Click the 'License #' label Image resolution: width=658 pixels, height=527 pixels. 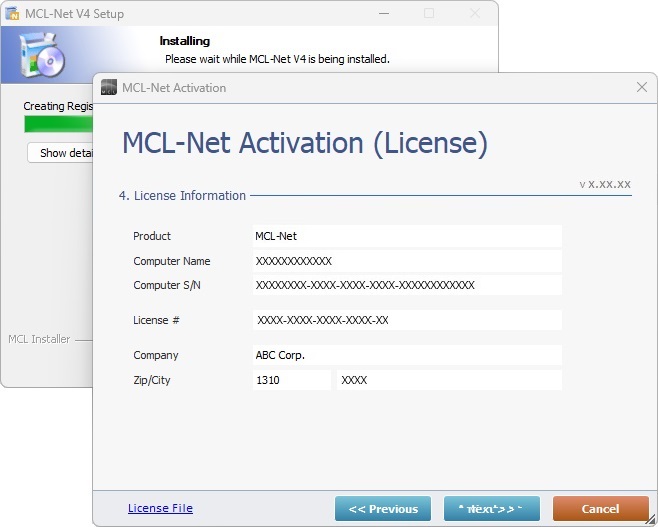156,320
